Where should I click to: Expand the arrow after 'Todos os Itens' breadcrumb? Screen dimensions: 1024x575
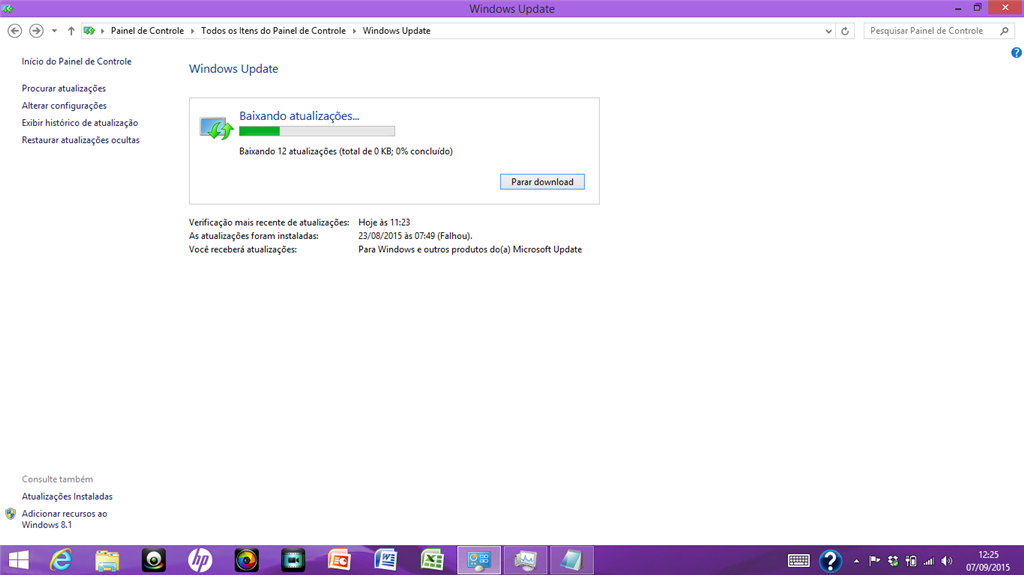pyautogui.click(x=355, y=31)
